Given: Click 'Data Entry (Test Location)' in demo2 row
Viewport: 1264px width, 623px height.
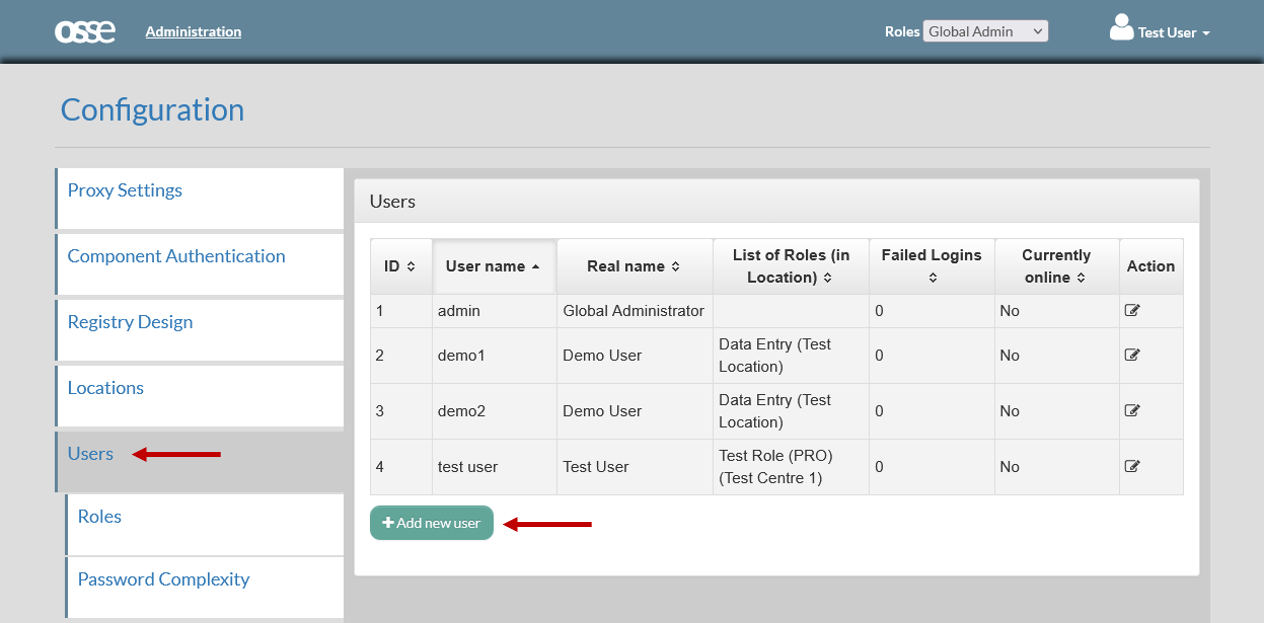Looking at the screenshot, I should [791, 411].
